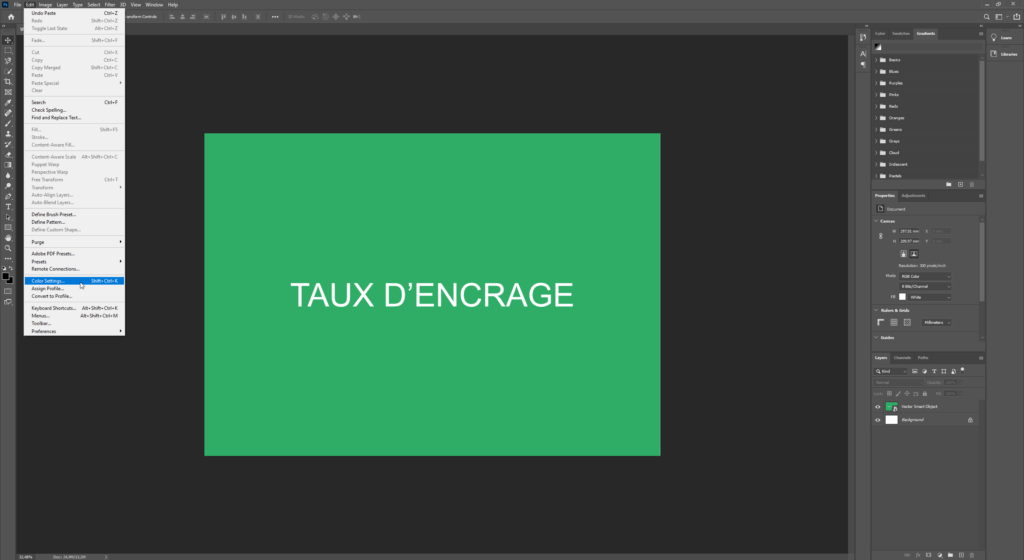This screenshot has height=560, width=1024.
Task: Expand the Purples gradient folder
Action: tap(876, 84)
